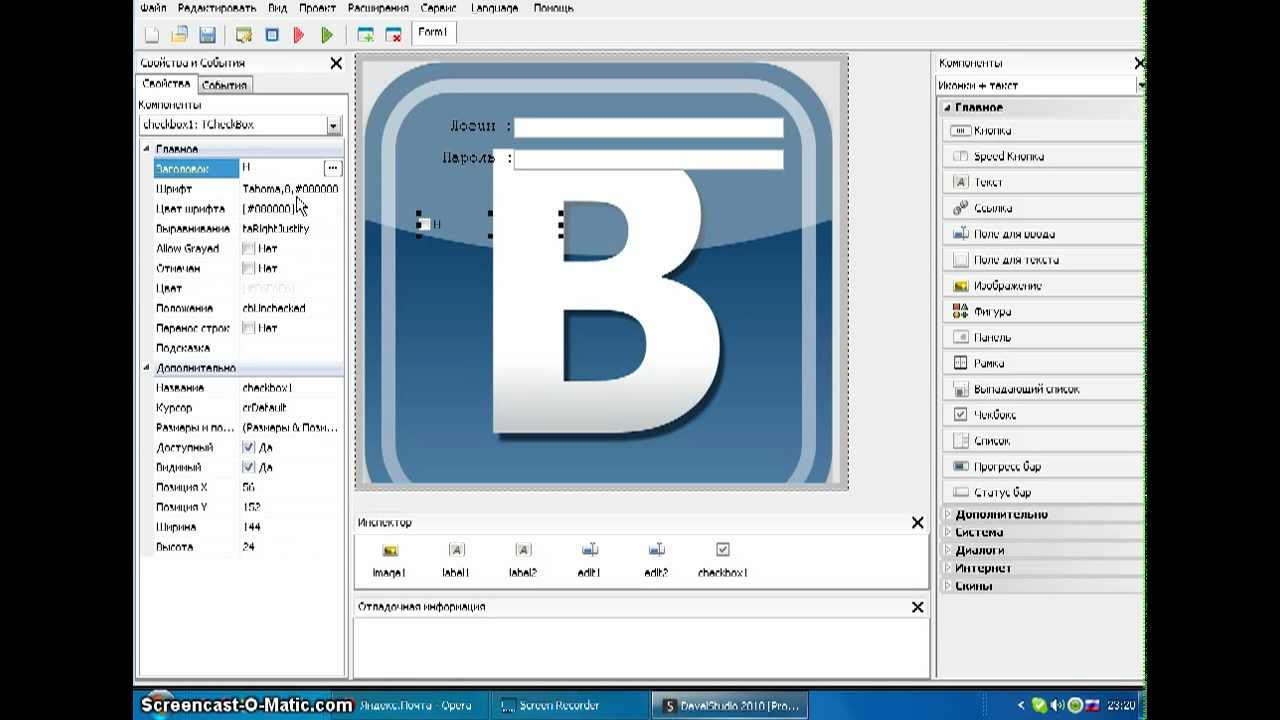Collapse the Главное properties section
This screenshot has width=1280, height=720.
(x=148, y=148)
